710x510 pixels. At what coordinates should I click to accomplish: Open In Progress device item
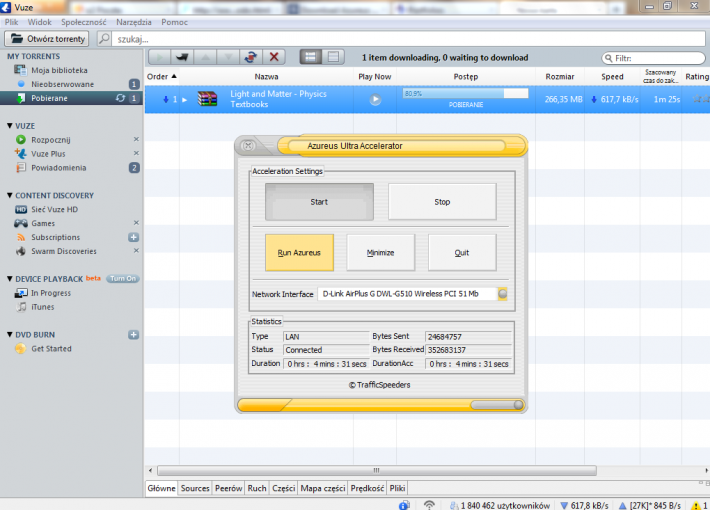click(x=51, y=293)
